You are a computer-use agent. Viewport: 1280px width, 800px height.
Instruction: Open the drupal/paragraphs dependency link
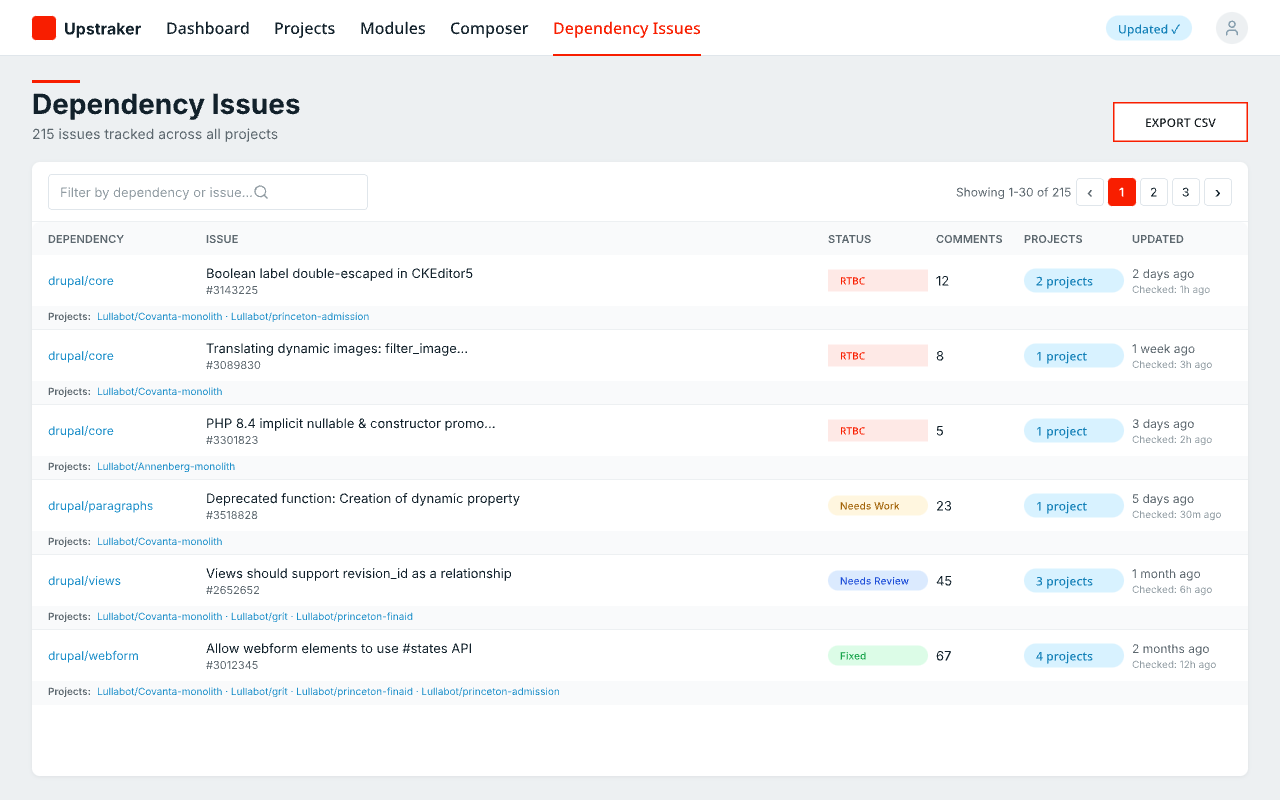coord(100,505)
